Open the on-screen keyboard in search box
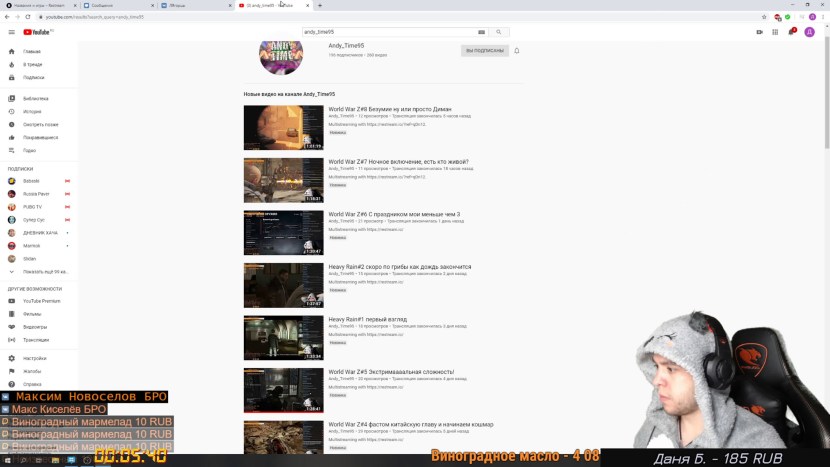 click(481, 32)
